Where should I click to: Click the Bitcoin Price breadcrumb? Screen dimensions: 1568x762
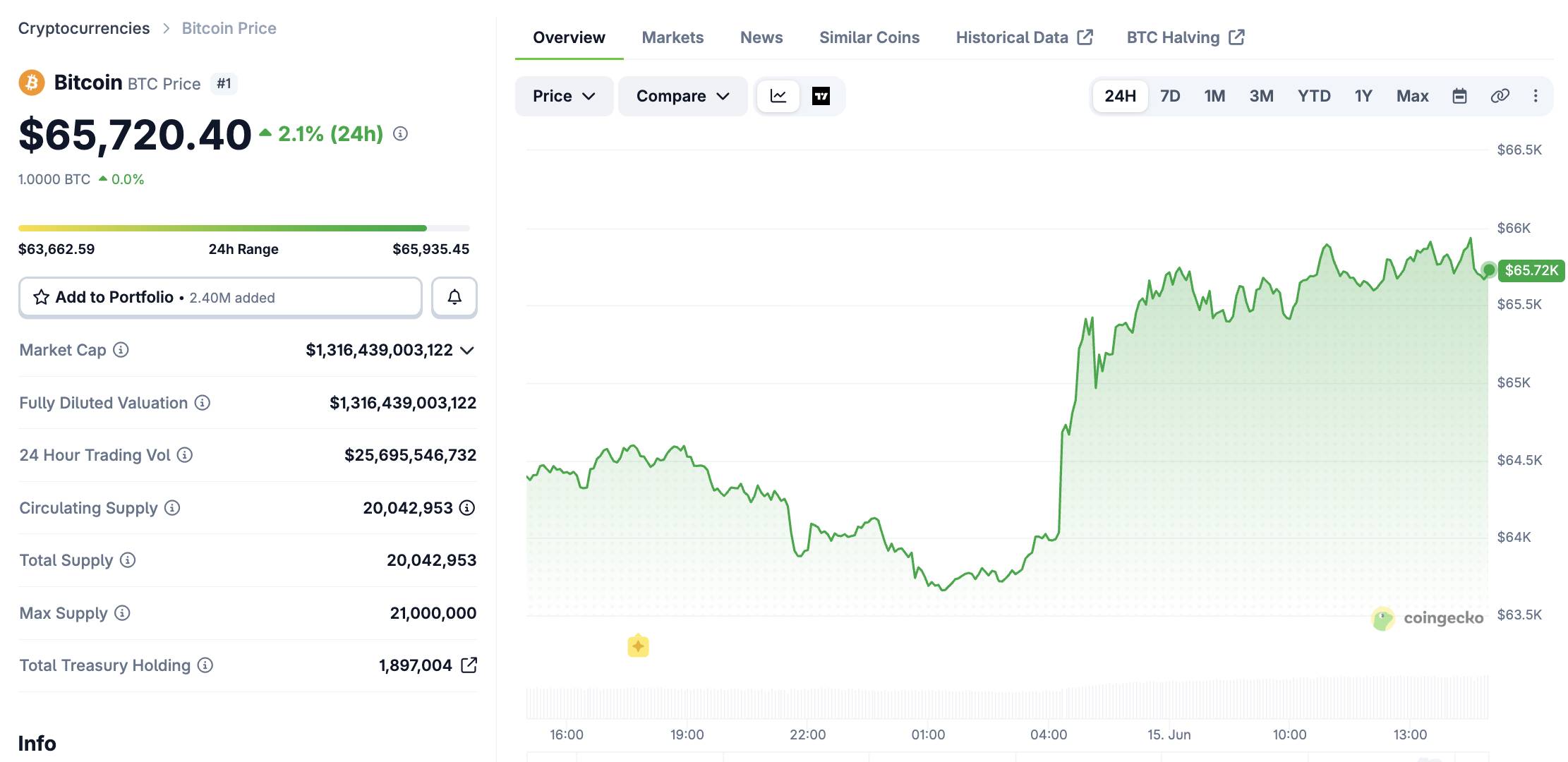click(x=229, y=28)
